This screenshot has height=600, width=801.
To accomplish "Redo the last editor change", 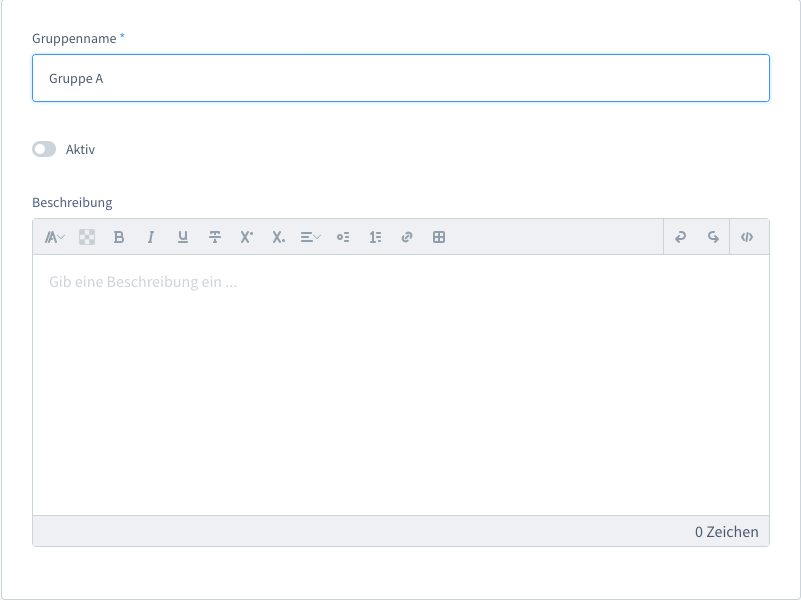I will [x=713, y=237].
